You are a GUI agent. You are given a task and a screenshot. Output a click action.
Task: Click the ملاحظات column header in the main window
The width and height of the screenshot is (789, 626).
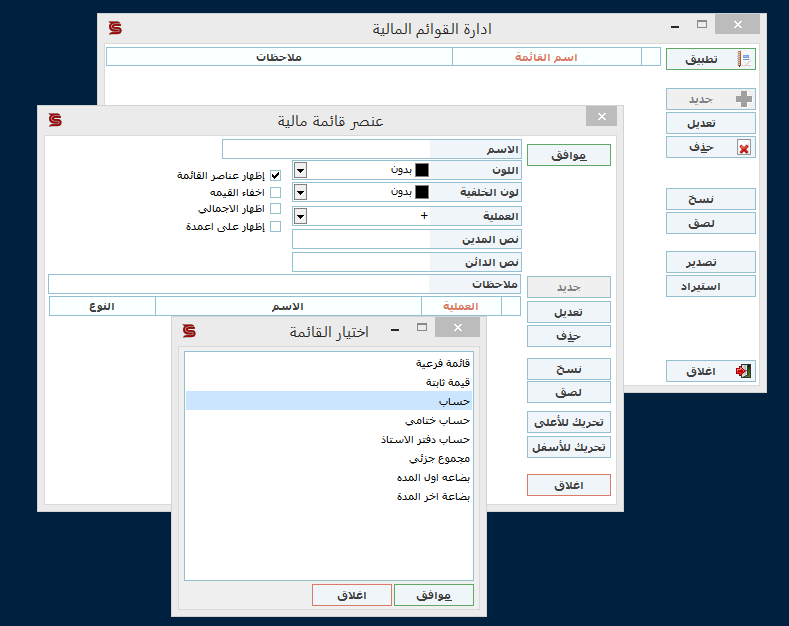coord(279,57)
